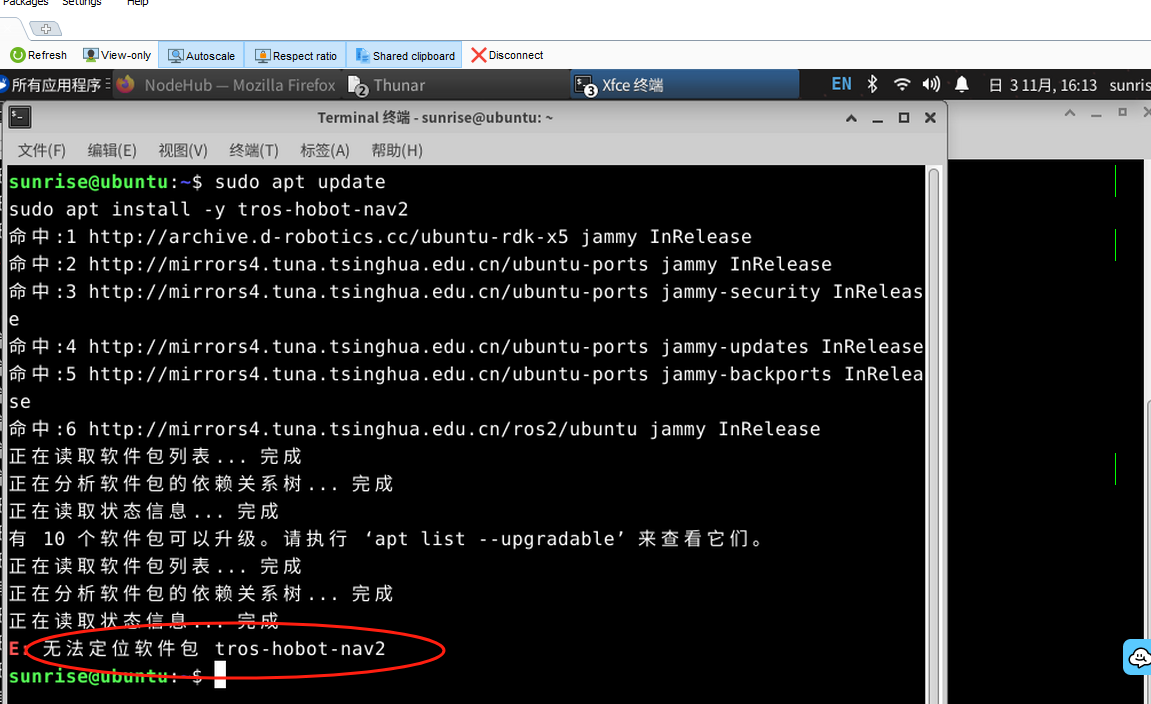Open the terminal window menu icon in the title bar
The width and height of the screenshot is (1151, 704).
coord(20,117)
